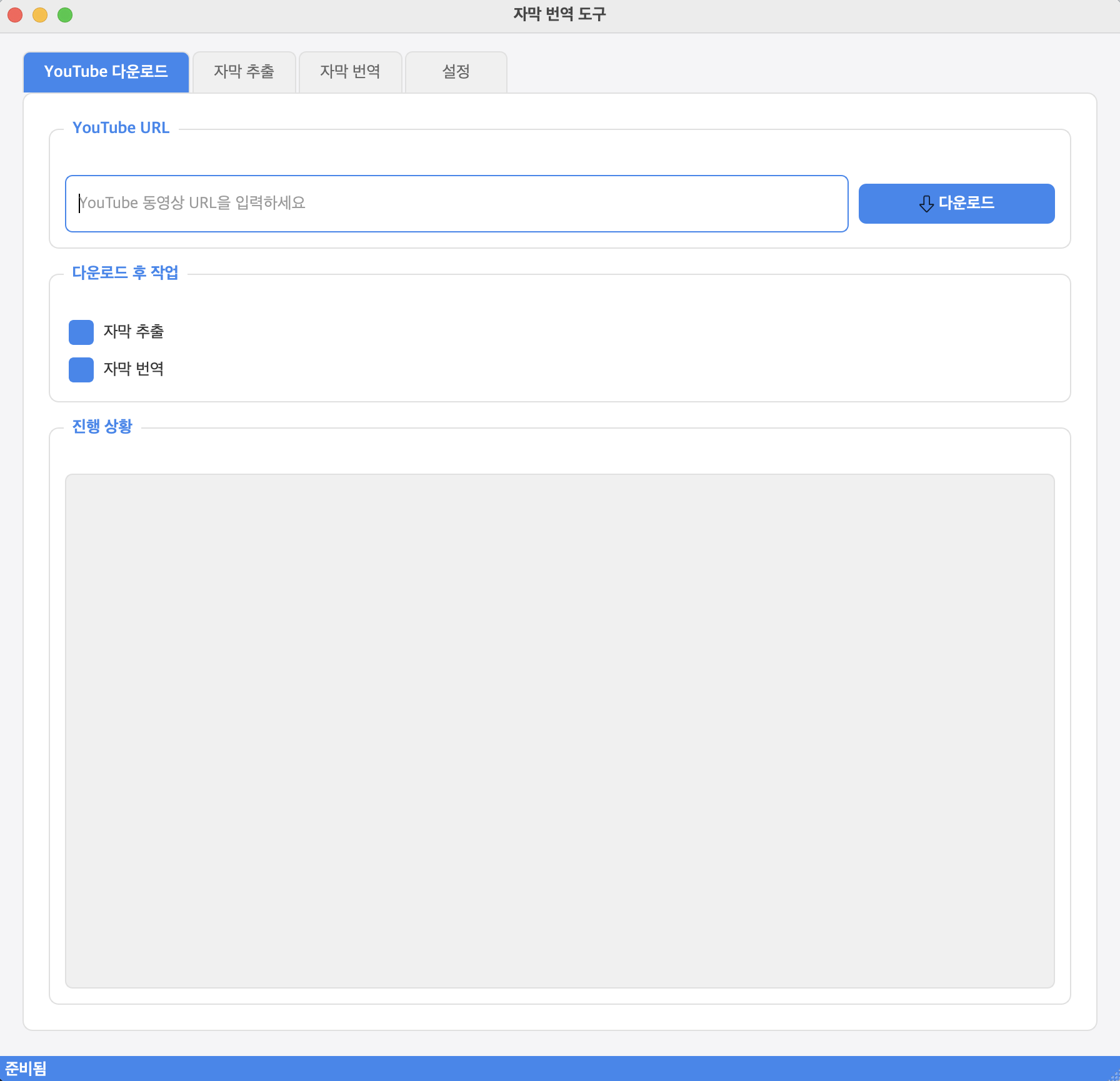Screen dimensions: 1120x1081
Task: Minimize the window with yellow button
Action: click(40, 15)
